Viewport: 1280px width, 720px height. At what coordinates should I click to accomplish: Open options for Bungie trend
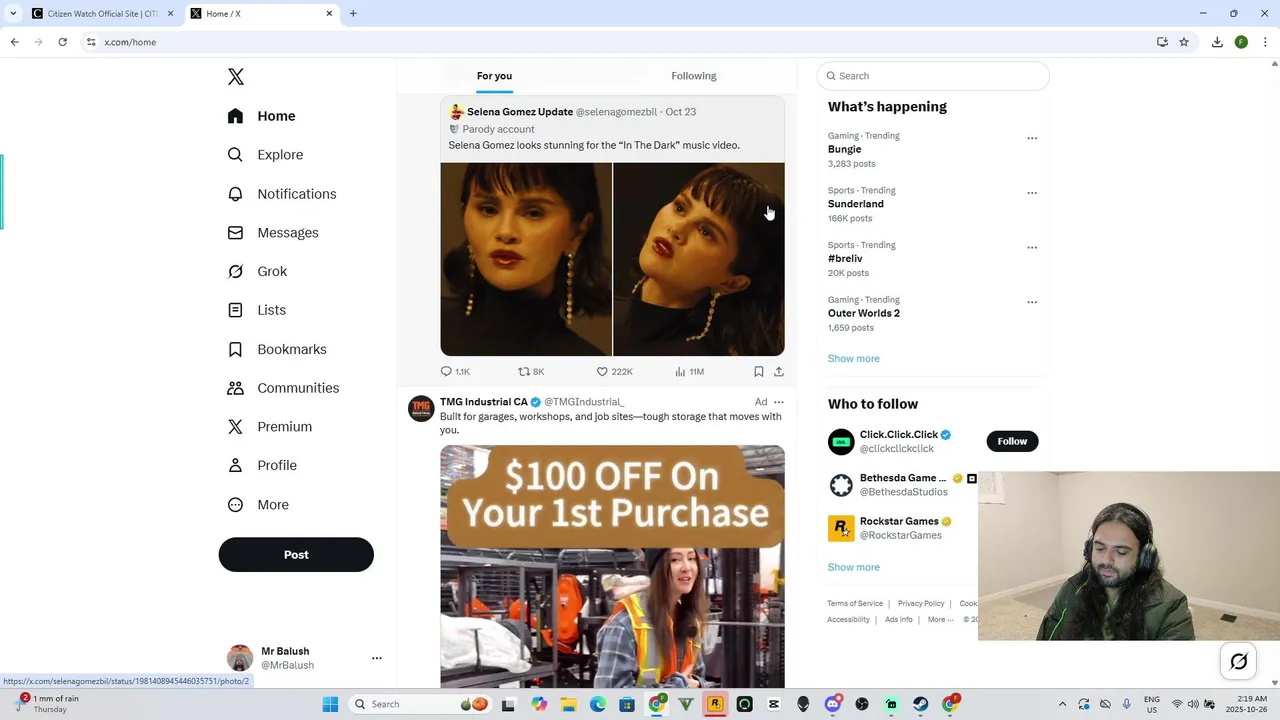(1032, 138)
